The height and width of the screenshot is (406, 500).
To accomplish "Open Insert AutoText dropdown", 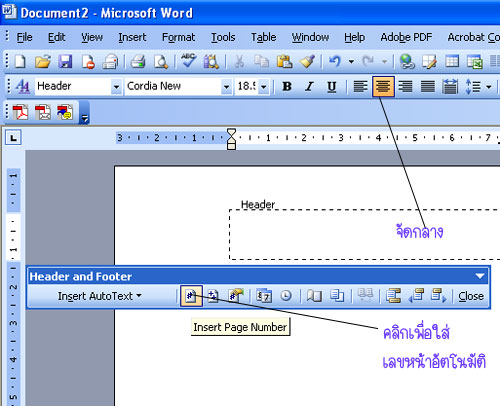I will pyautogui.click(x=100, y=296).
